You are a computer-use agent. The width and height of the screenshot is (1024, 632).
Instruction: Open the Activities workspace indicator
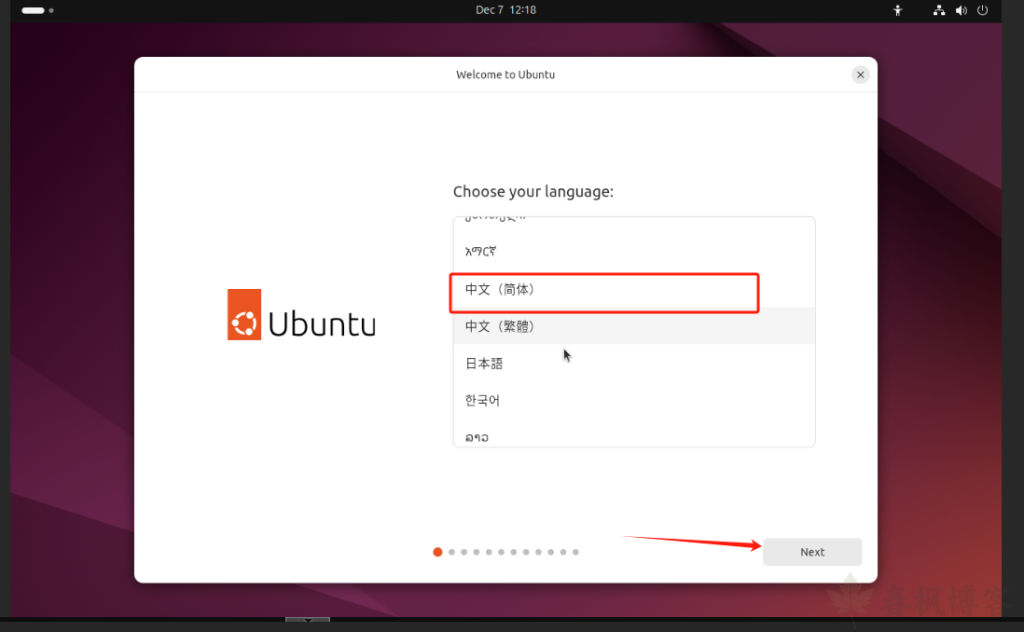coord(37,10)
